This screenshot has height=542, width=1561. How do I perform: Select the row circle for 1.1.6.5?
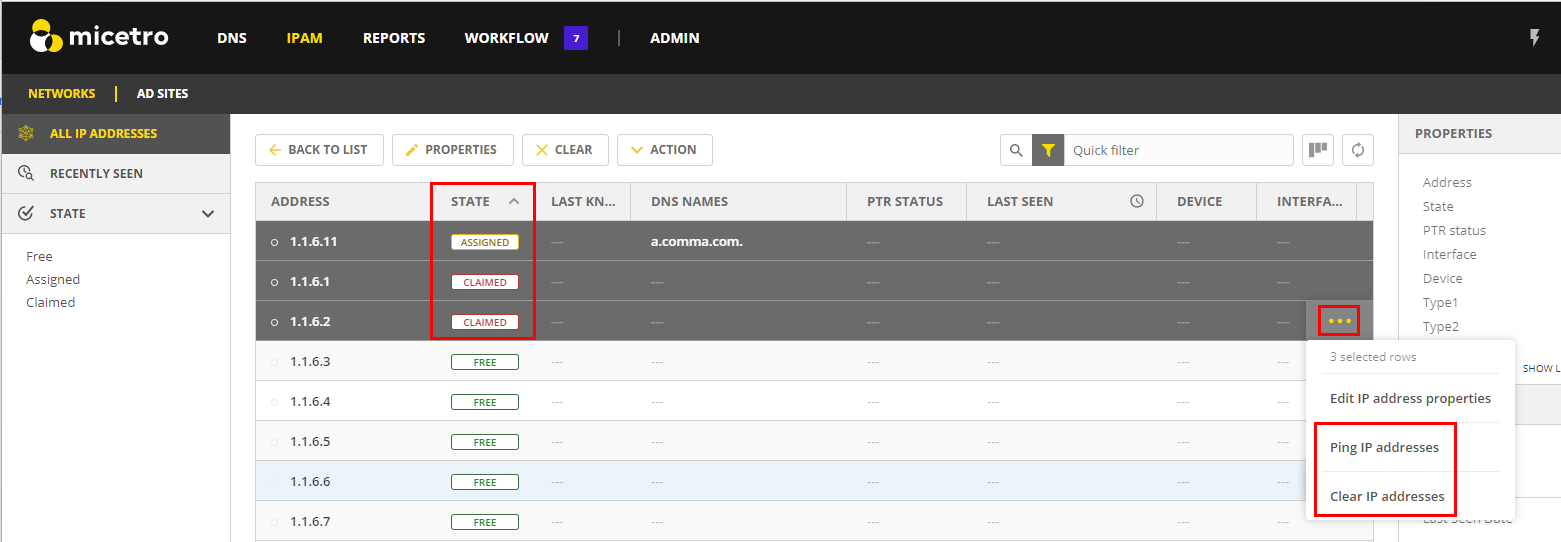(x=275, y=442)
